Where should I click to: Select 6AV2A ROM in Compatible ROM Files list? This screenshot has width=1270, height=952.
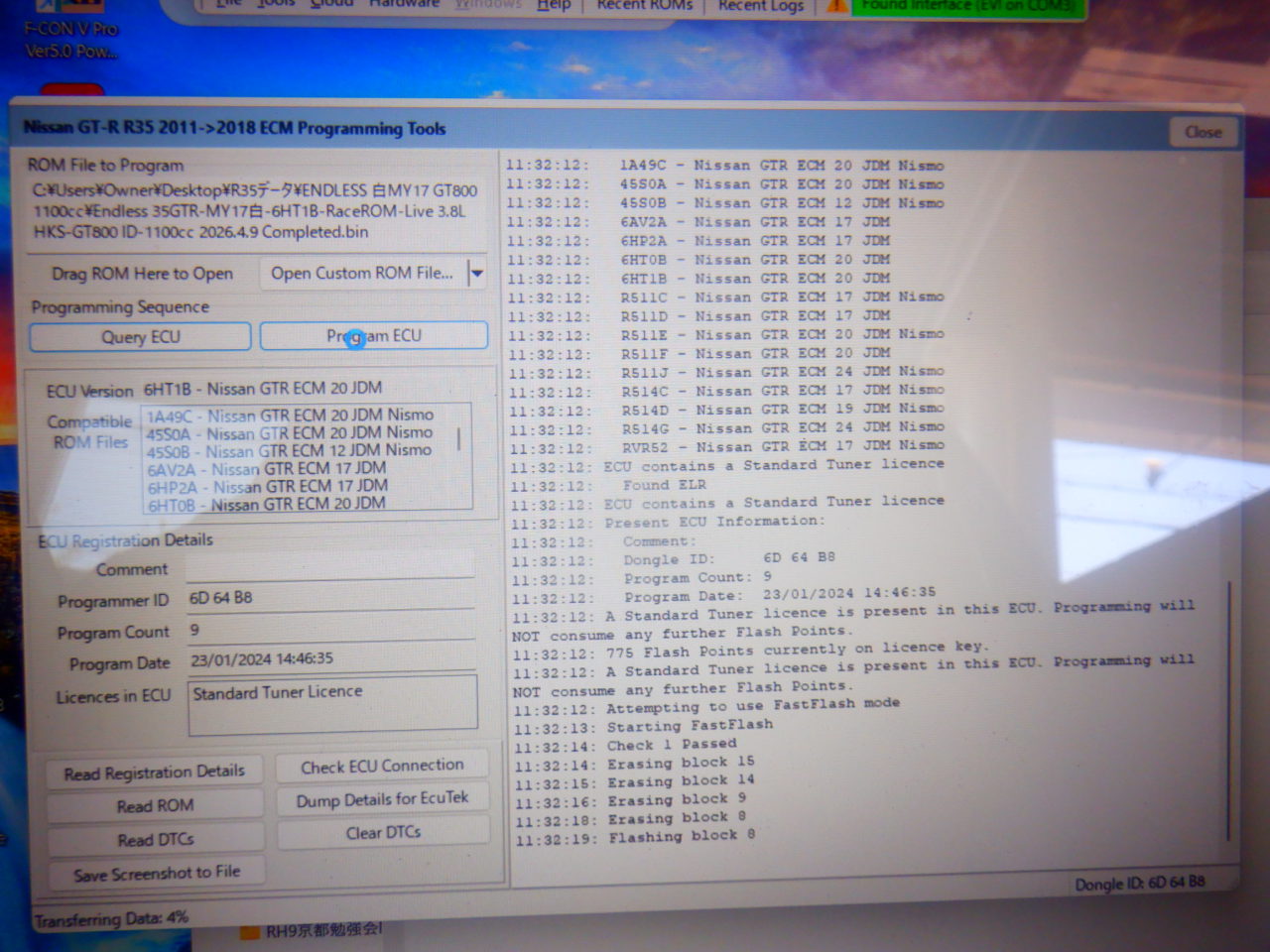coord(266,469)
